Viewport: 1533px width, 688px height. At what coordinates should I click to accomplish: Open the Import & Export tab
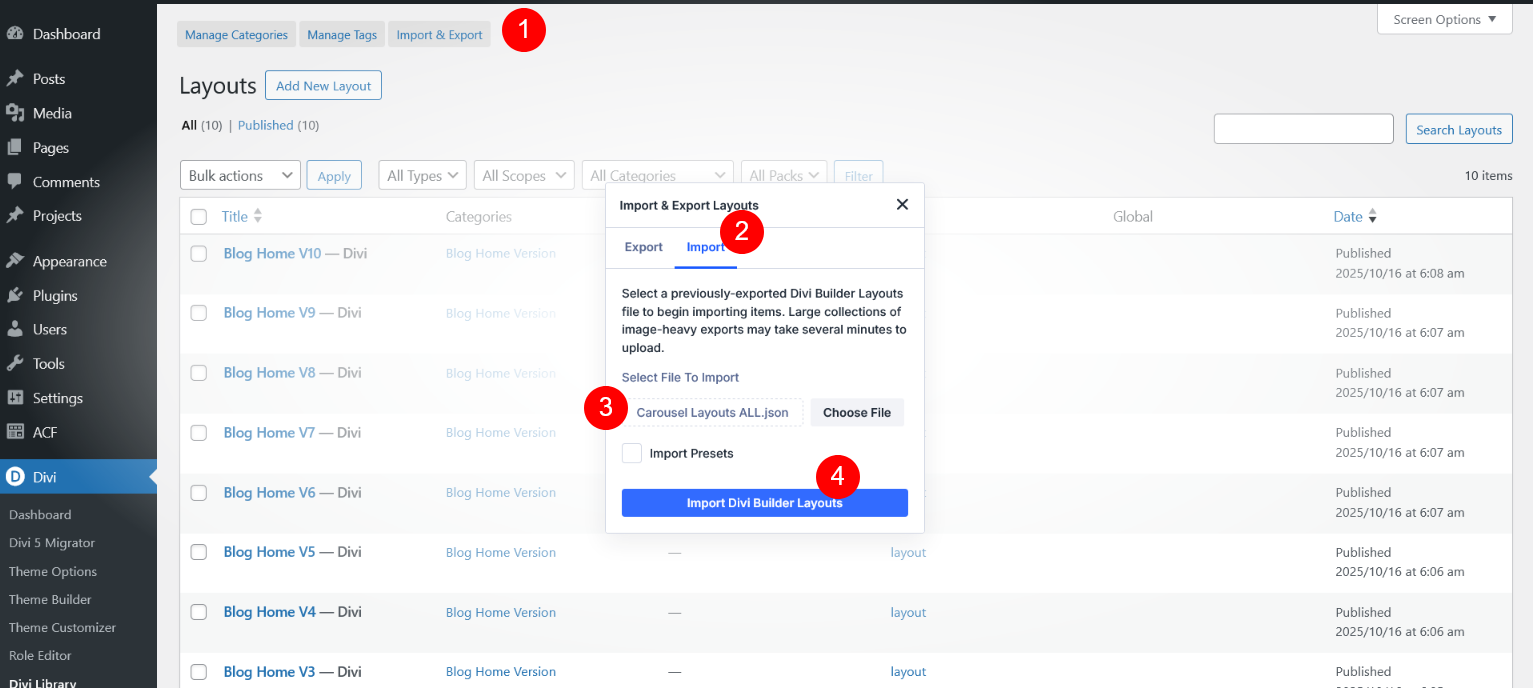click(x=439, y=35)
